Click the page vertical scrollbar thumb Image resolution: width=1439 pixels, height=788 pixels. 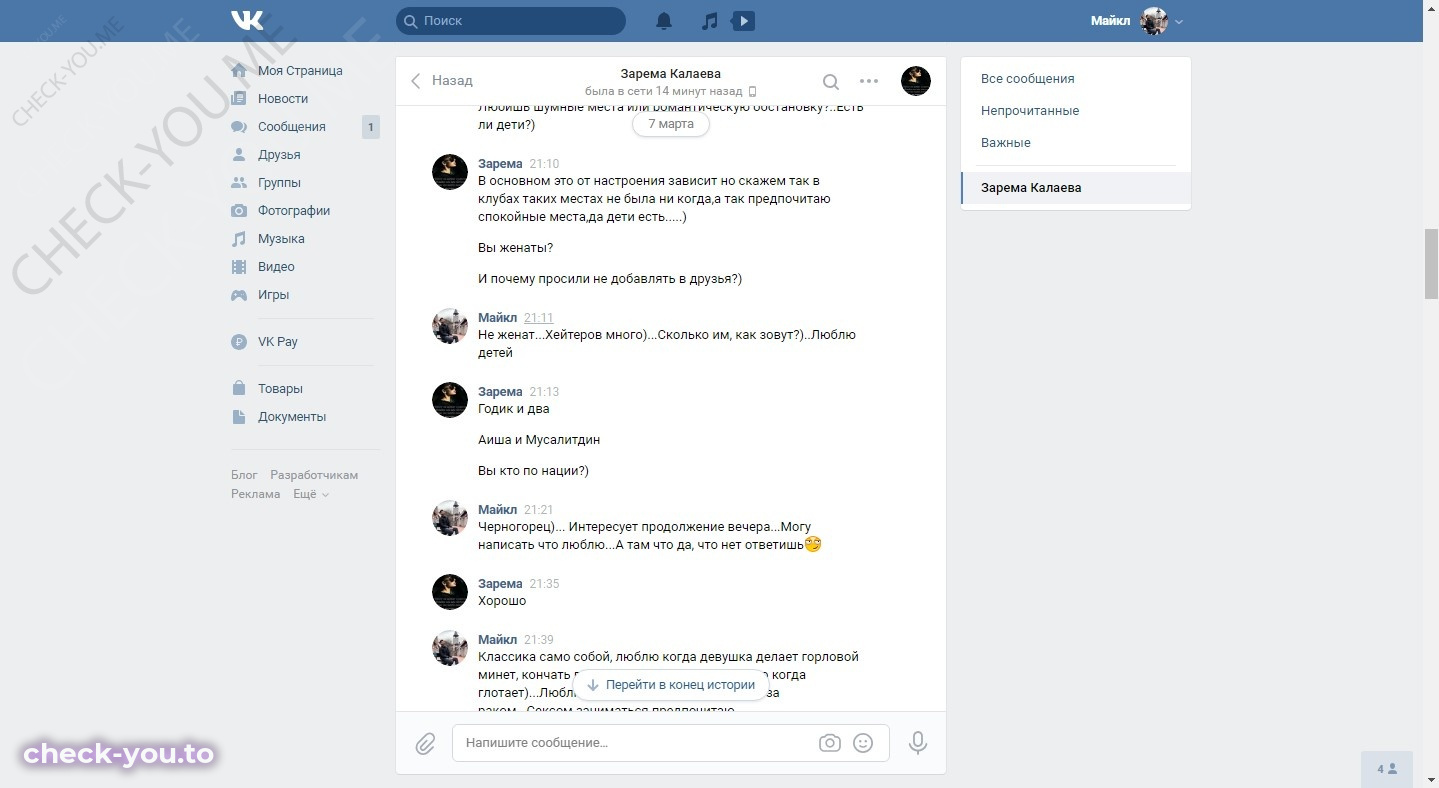1430,263
